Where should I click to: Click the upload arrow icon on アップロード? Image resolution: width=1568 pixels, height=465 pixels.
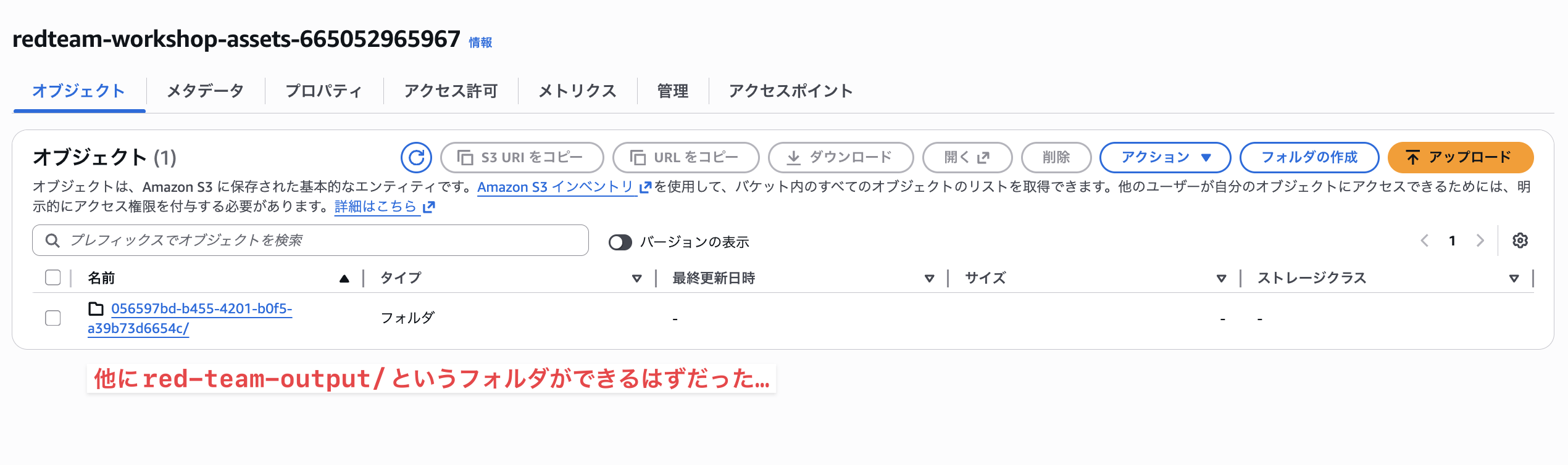click(1412, 157)
